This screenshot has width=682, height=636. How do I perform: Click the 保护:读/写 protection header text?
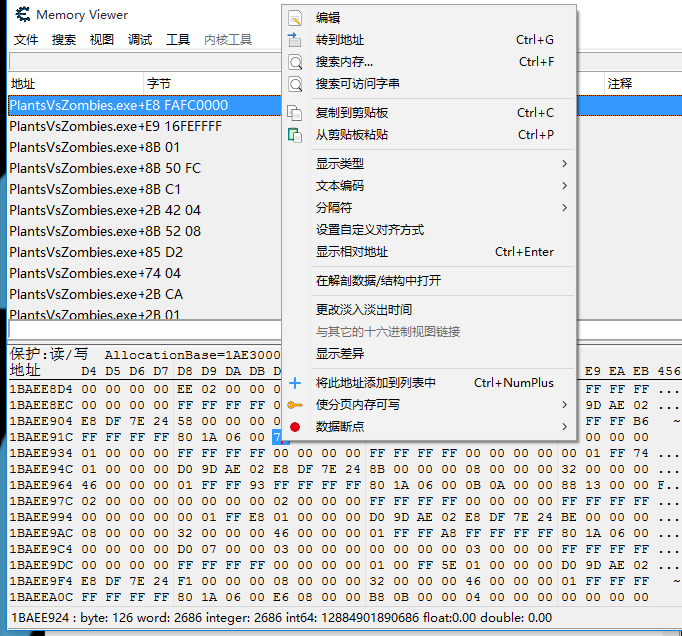coord(49,354)
